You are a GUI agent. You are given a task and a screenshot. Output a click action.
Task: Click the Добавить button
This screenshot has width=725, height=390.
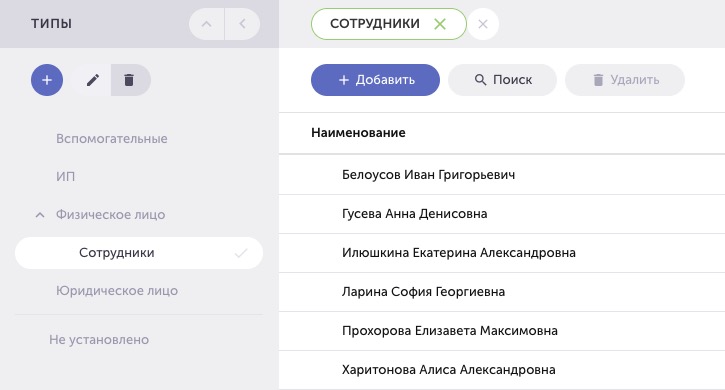pos(375,80)
